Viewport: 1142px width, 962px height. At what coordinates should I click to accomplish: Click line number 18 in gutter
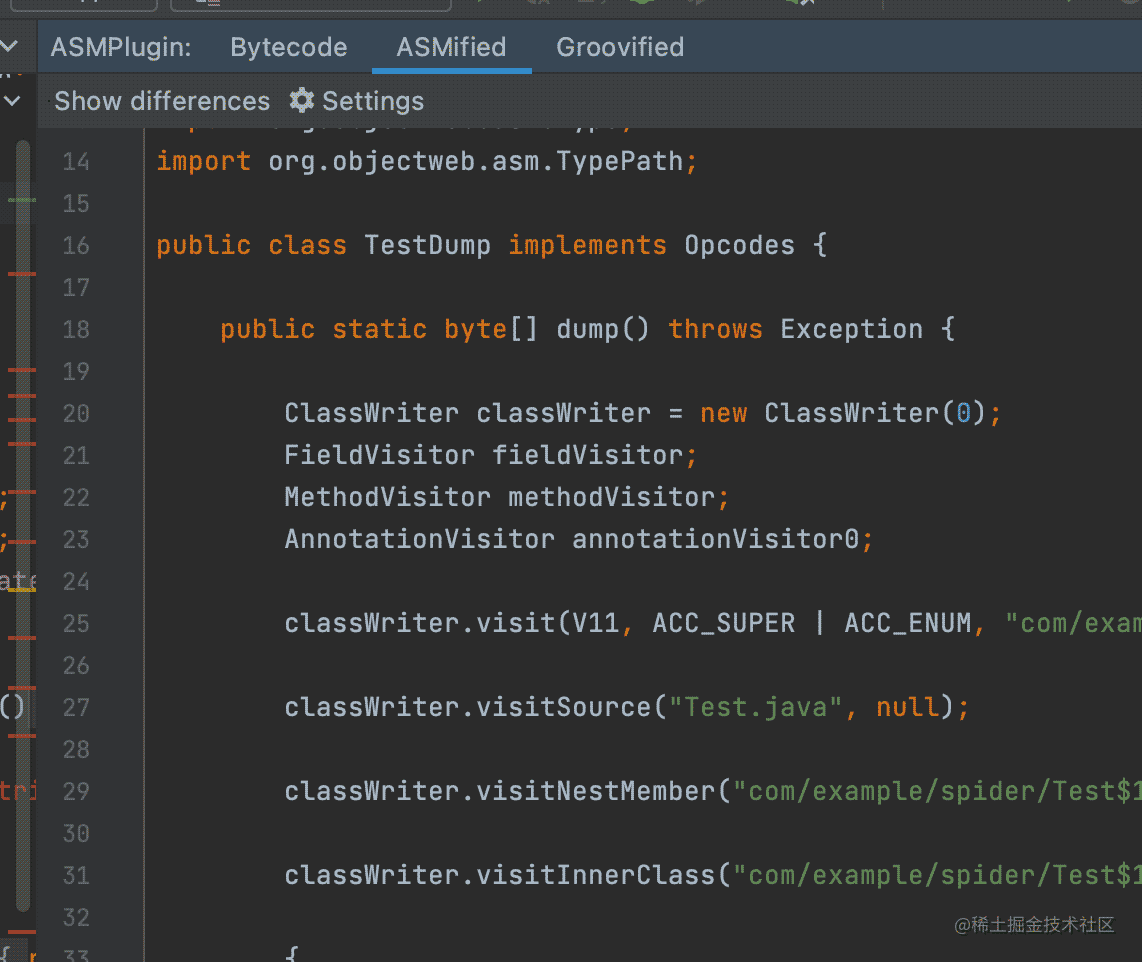pos(76,330)
